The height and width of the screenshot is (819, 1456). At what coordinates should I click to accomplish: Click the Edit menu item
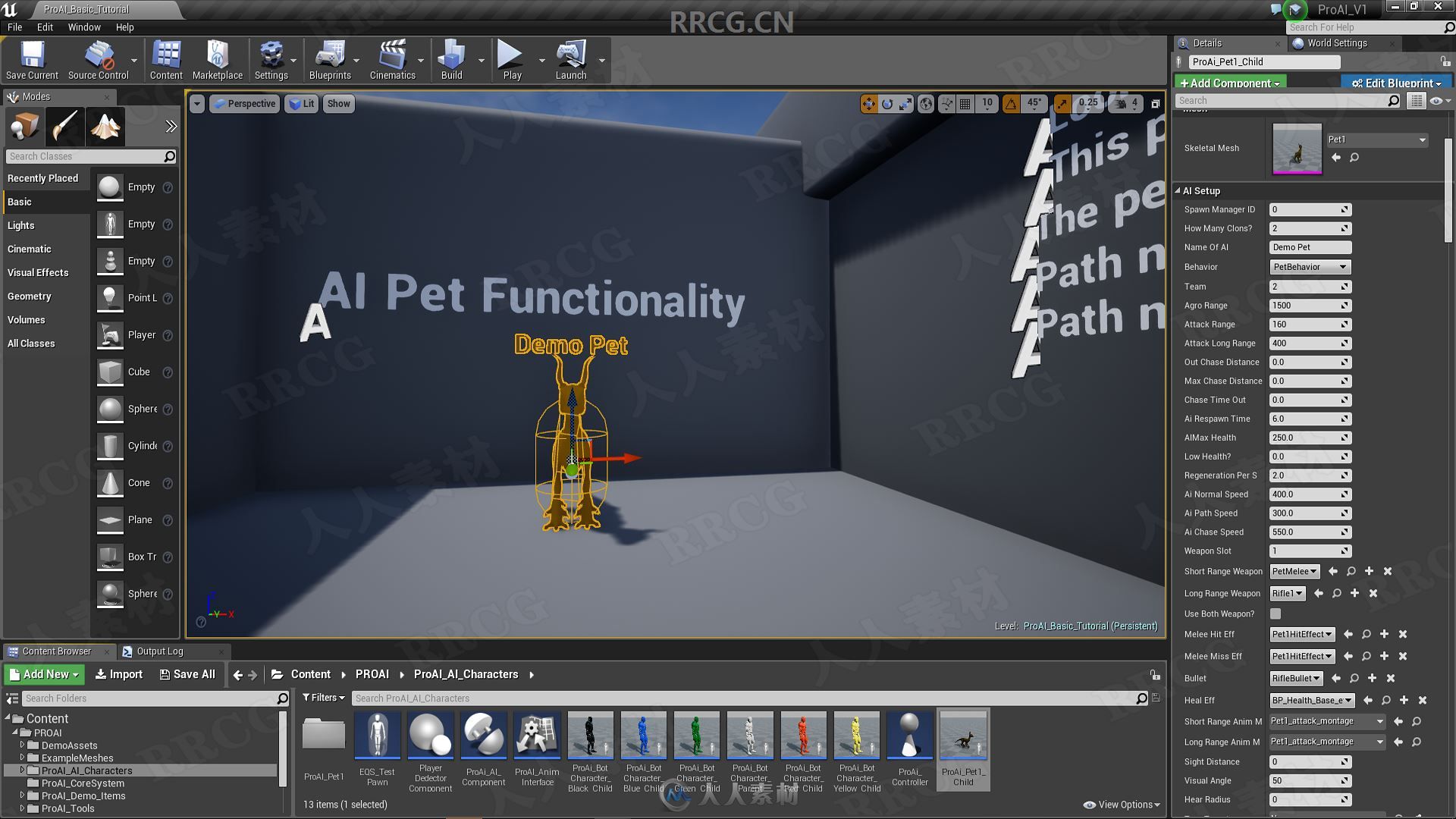point(45,27)
